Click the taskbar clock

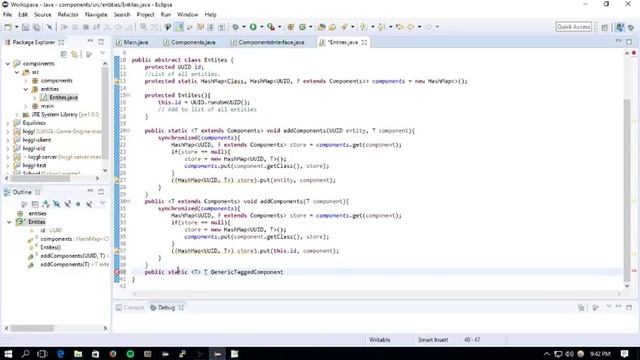(600, 353)
